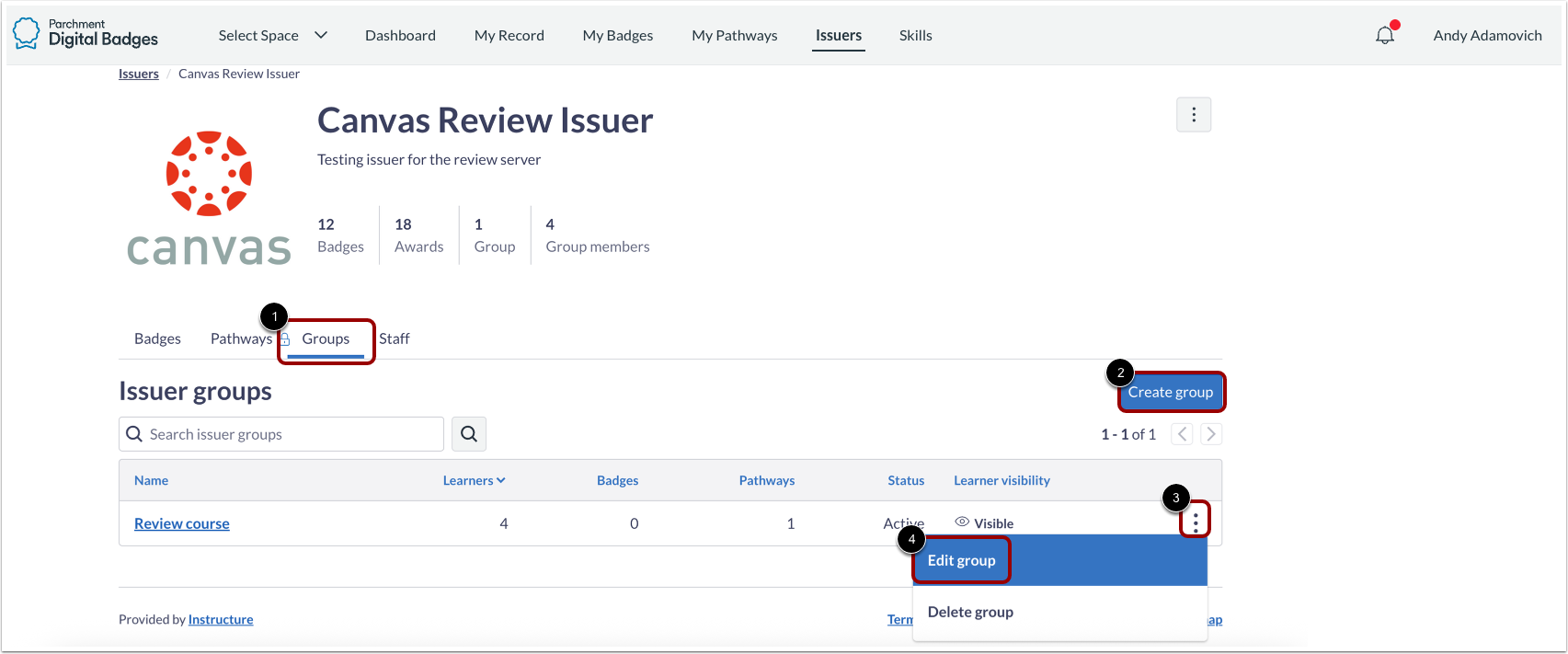Viewport: 1568px width, 654px height.
Task: Open My Record in the navigation
Action: click(x=509, y=36)
